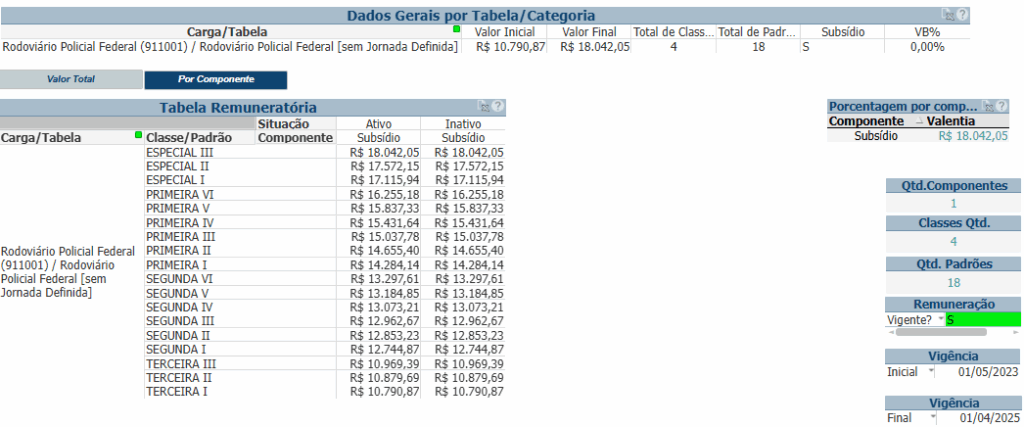Screen dimensions: 1024x427
Task: Click Valor Inicial value R$ 10.790,87 in Dados Gerais
Action: coord(510,46)
